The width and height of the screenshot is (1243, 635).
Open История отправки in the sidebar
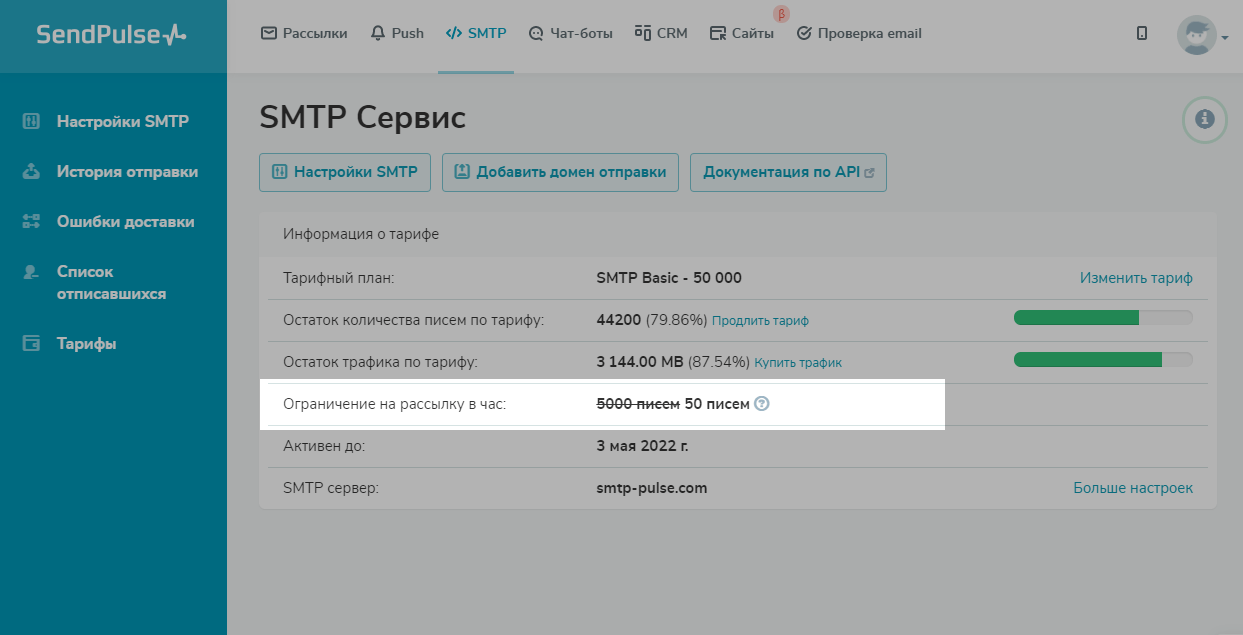[x=127, y=172]
